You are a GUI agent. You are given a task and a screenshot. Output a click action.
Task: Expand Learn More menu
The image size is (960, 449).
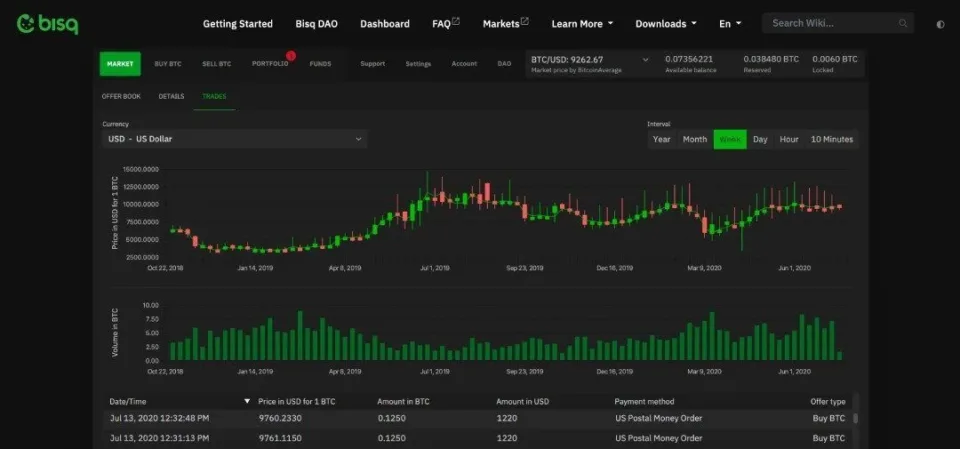(x=582, y=24)
